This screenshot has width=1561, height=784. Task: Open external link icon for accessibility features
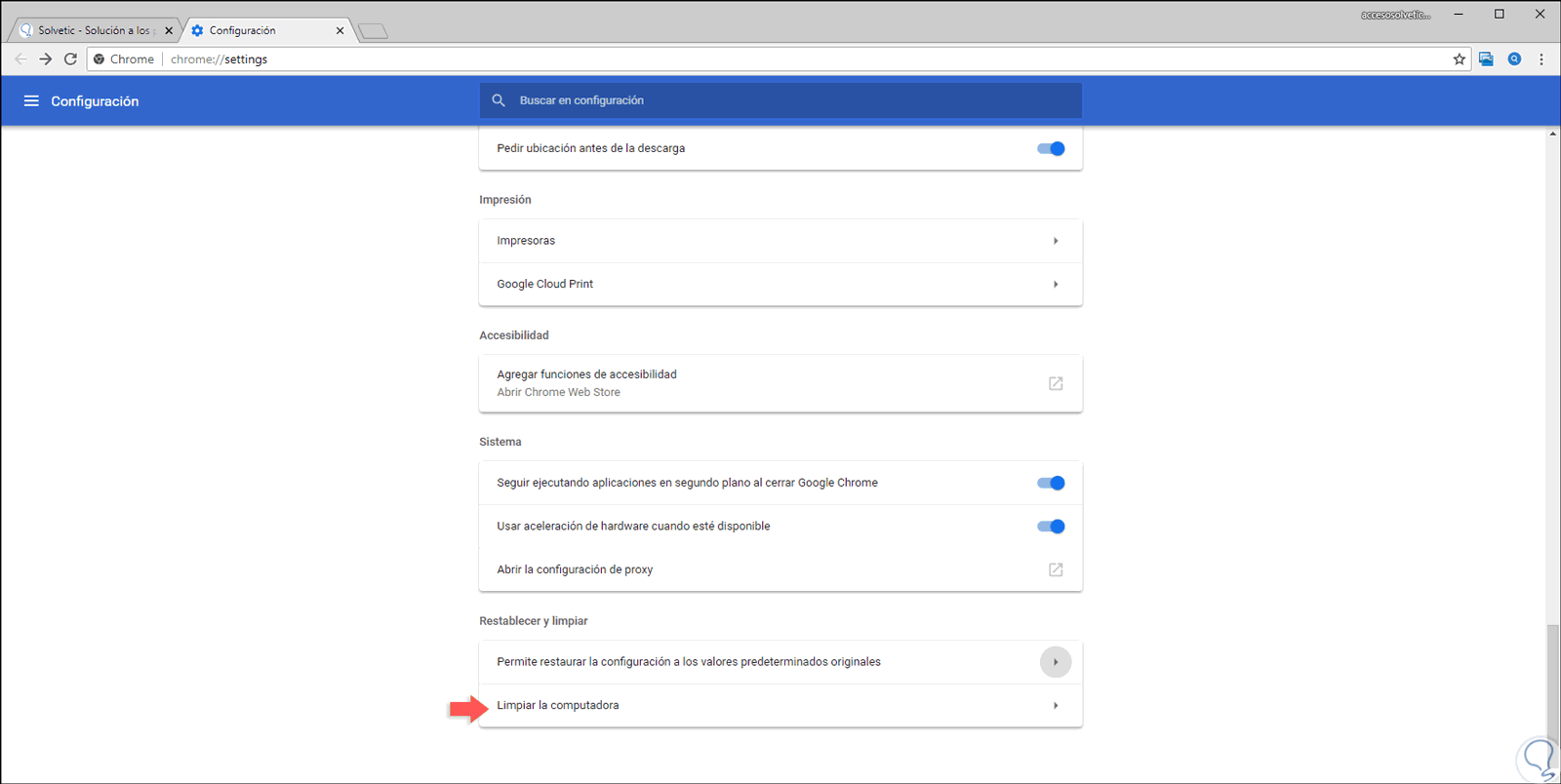coord(1056,383)
